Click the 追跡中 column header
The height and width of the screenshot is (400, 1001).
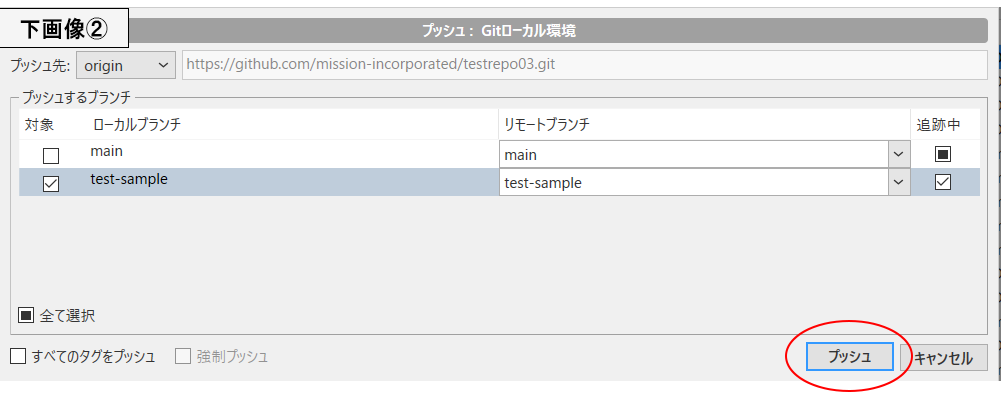(x=938, y=124)
